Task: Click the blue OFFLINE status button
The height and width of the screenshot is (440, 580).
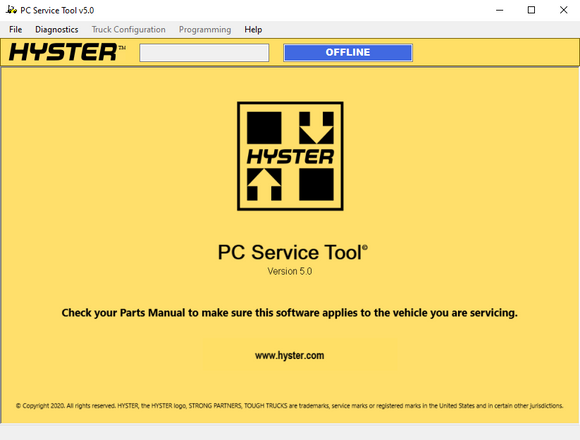Action: (348, 53)
